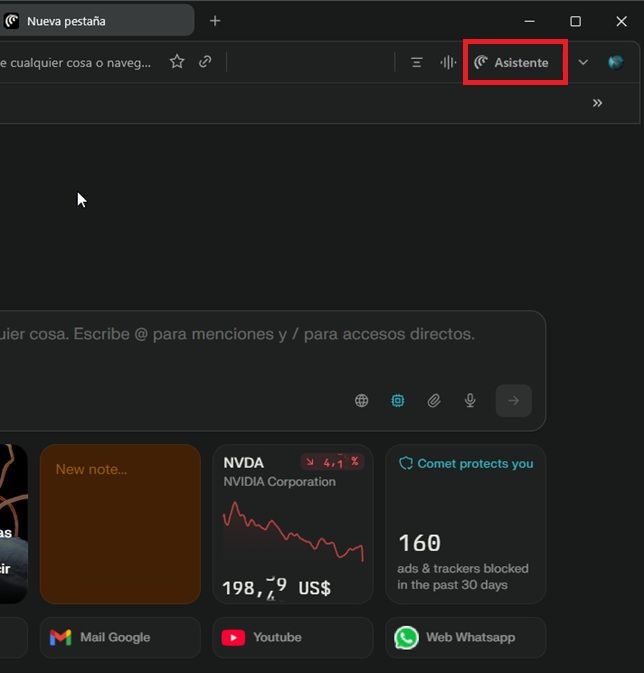Click the three-lines summary icon in toolbar
The height and width of the screenshot is (673, 644).
[x=417, y=62]
